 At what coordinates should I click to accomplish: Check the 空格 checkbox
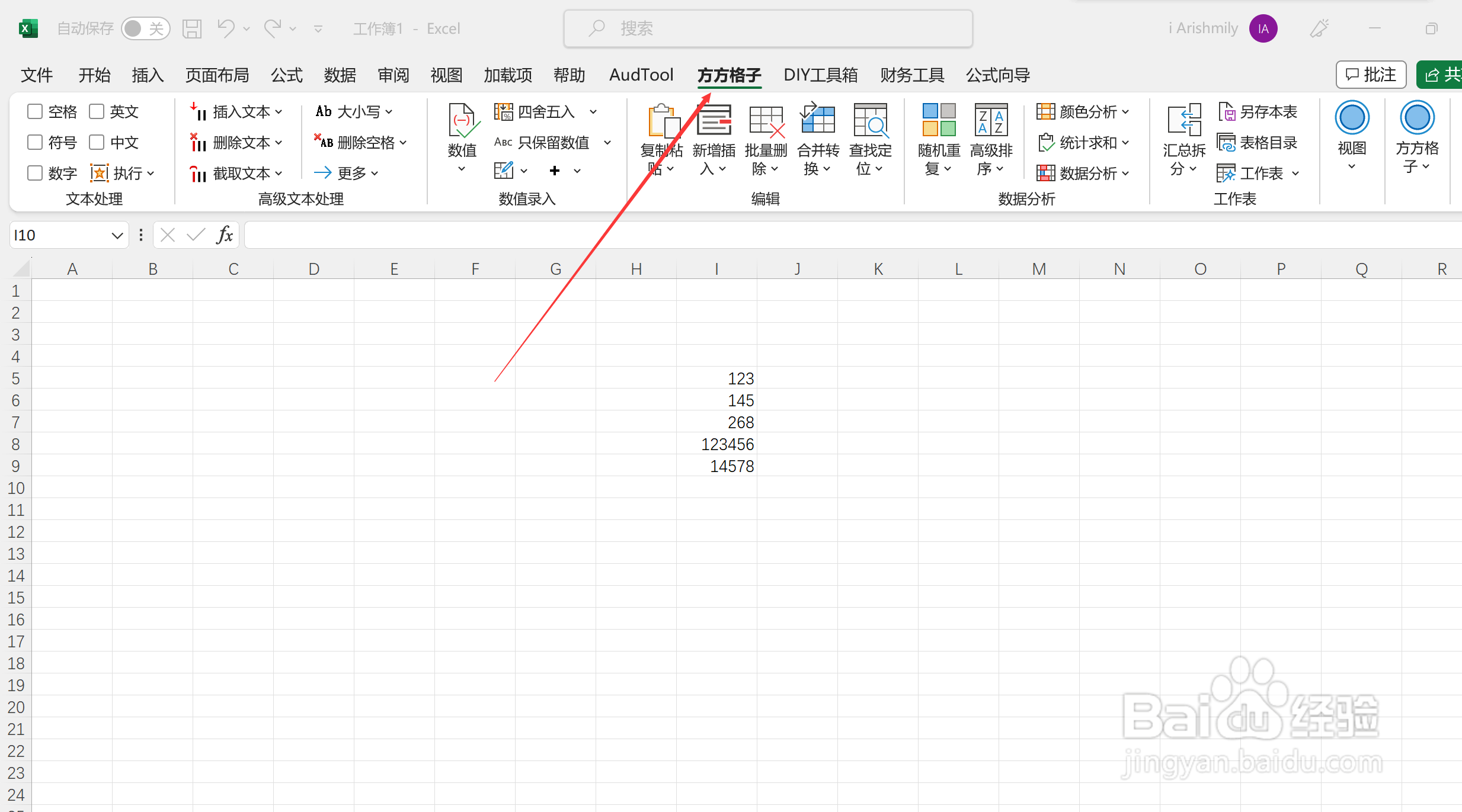pos(35,111)
